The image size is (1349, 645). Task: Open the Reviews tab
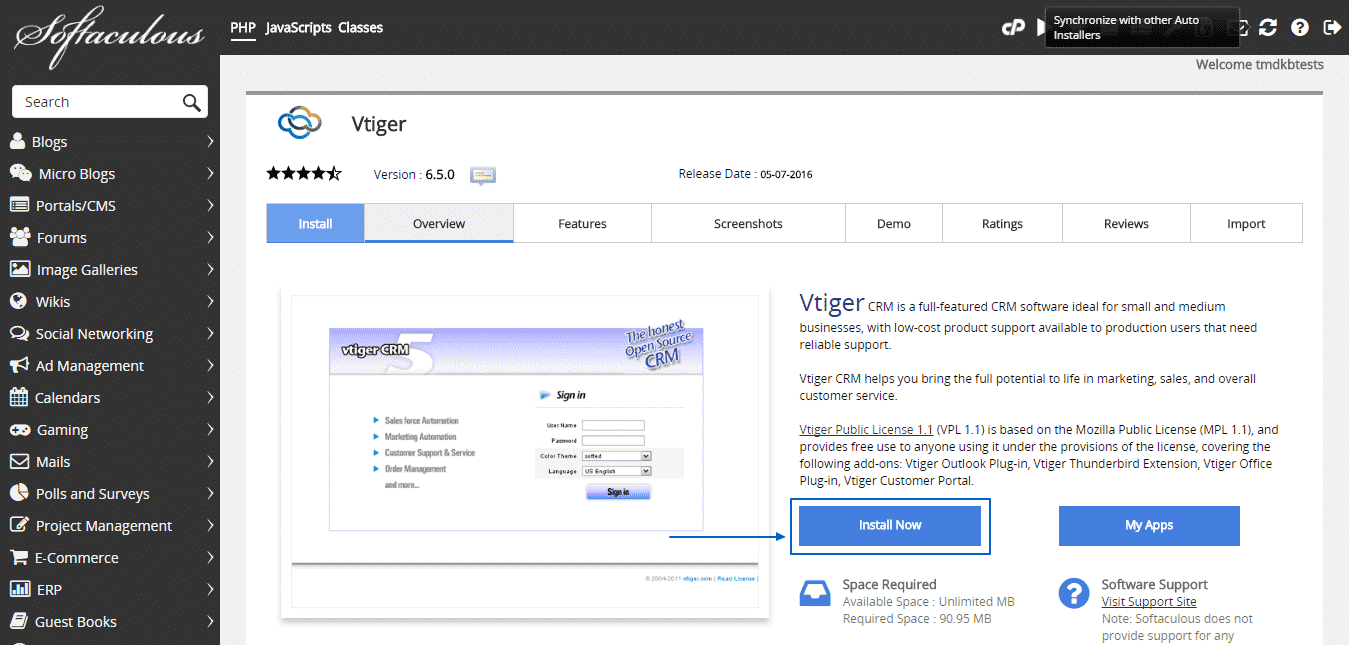(1126, 223)
